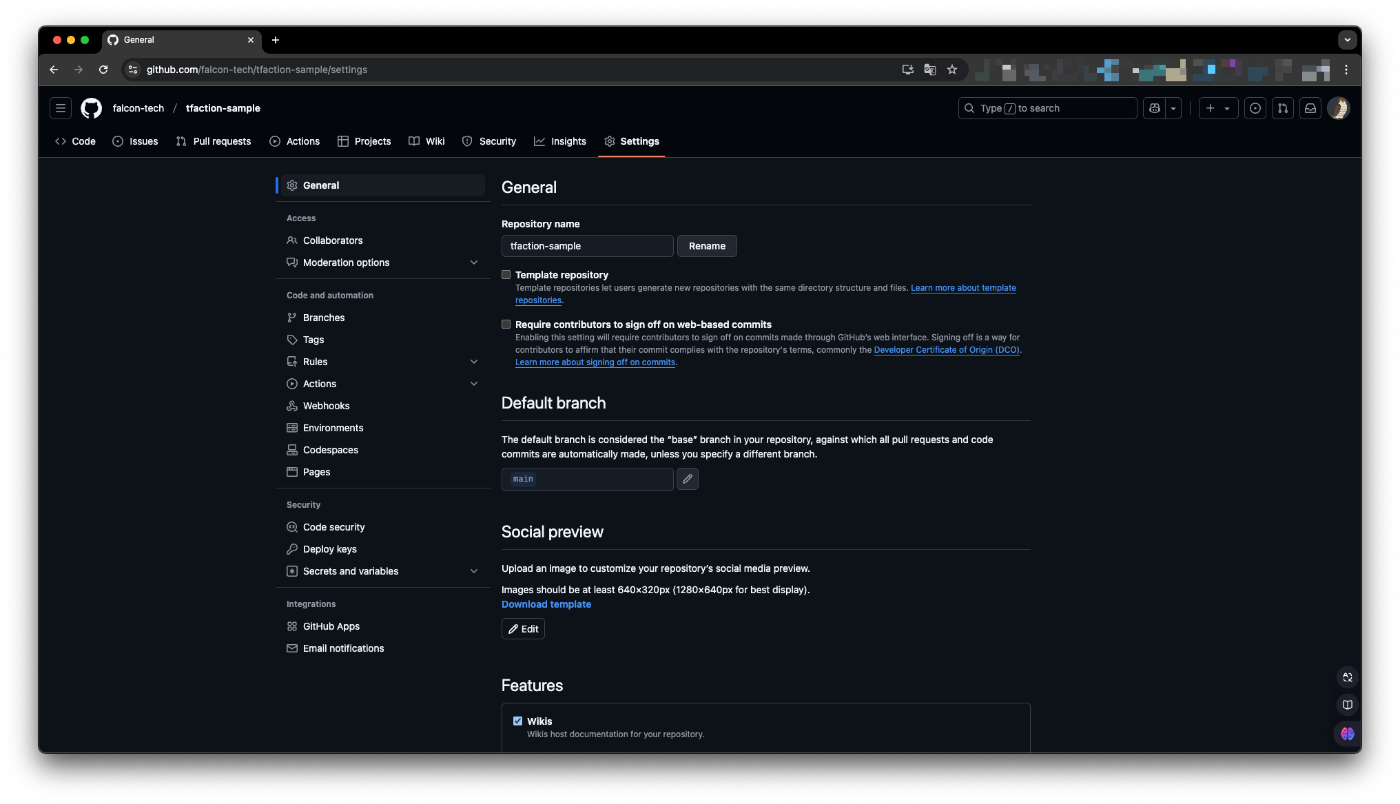The height and width of the screenshot is (804, 1400).
Task: Go back with browser back arrow
Action: (54, 69)
